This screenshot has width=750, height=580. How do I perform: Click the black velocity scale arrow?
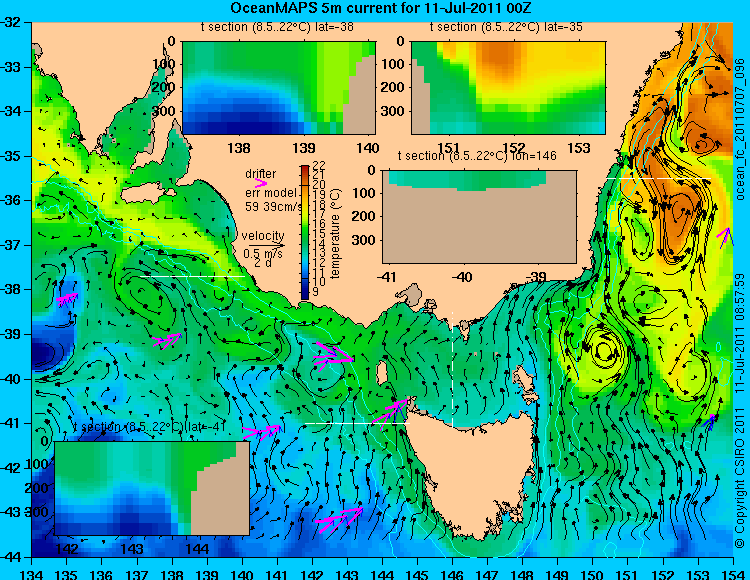pos(265,245)
